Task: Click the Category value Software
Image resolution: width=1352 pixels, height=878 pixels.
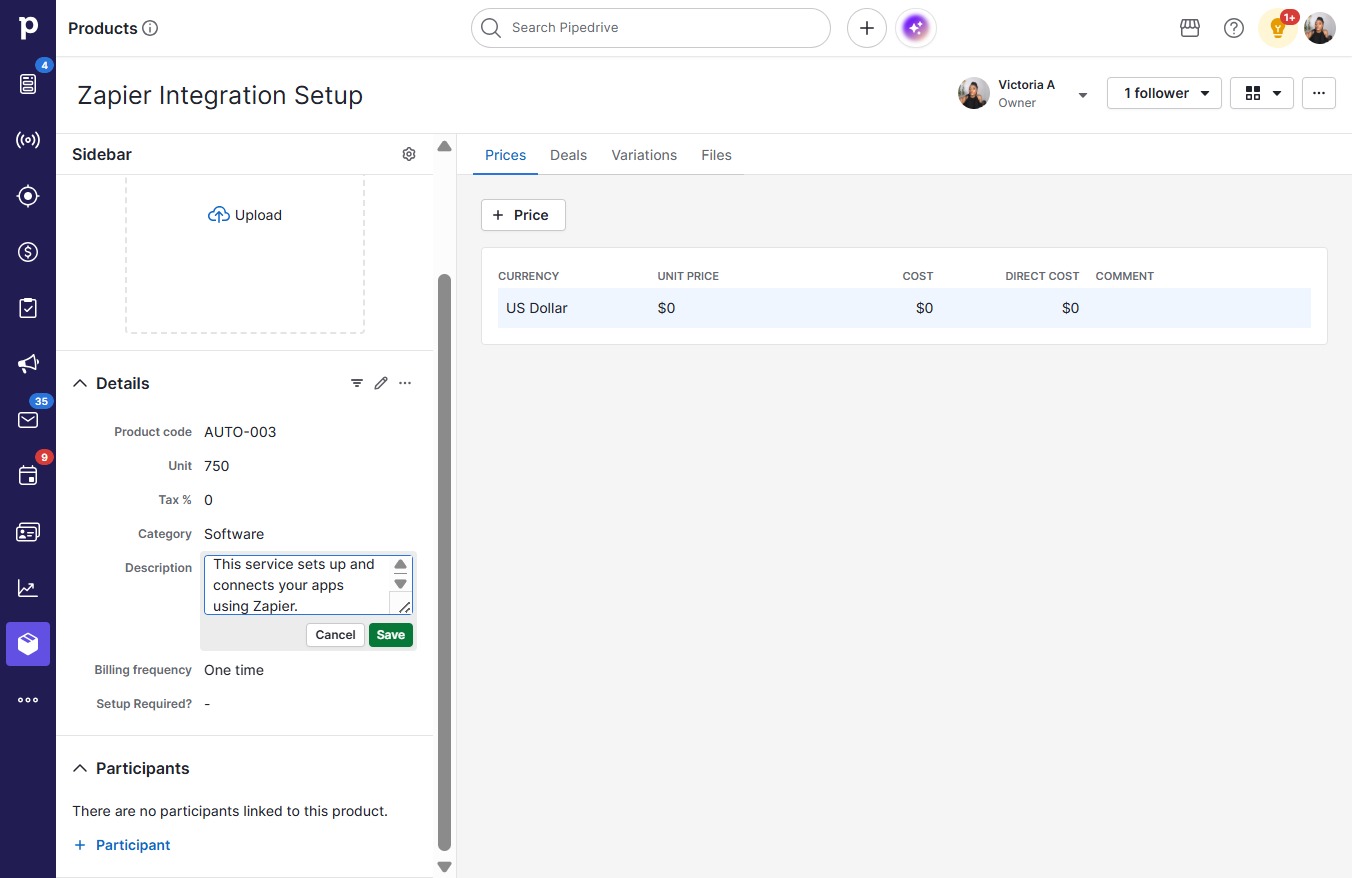Action: coord(234,534)
